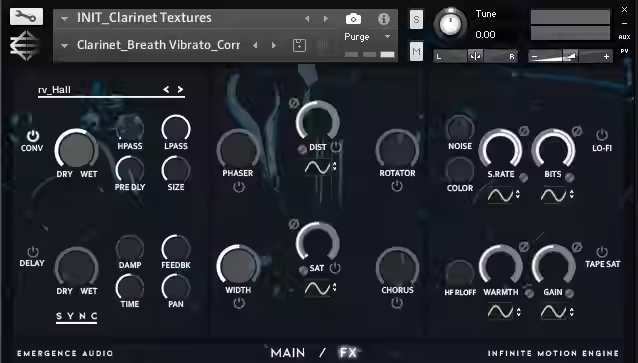Click the DIST phase invert icon
The height and width of the screenshot is (363, 638).
click(293, 103)
